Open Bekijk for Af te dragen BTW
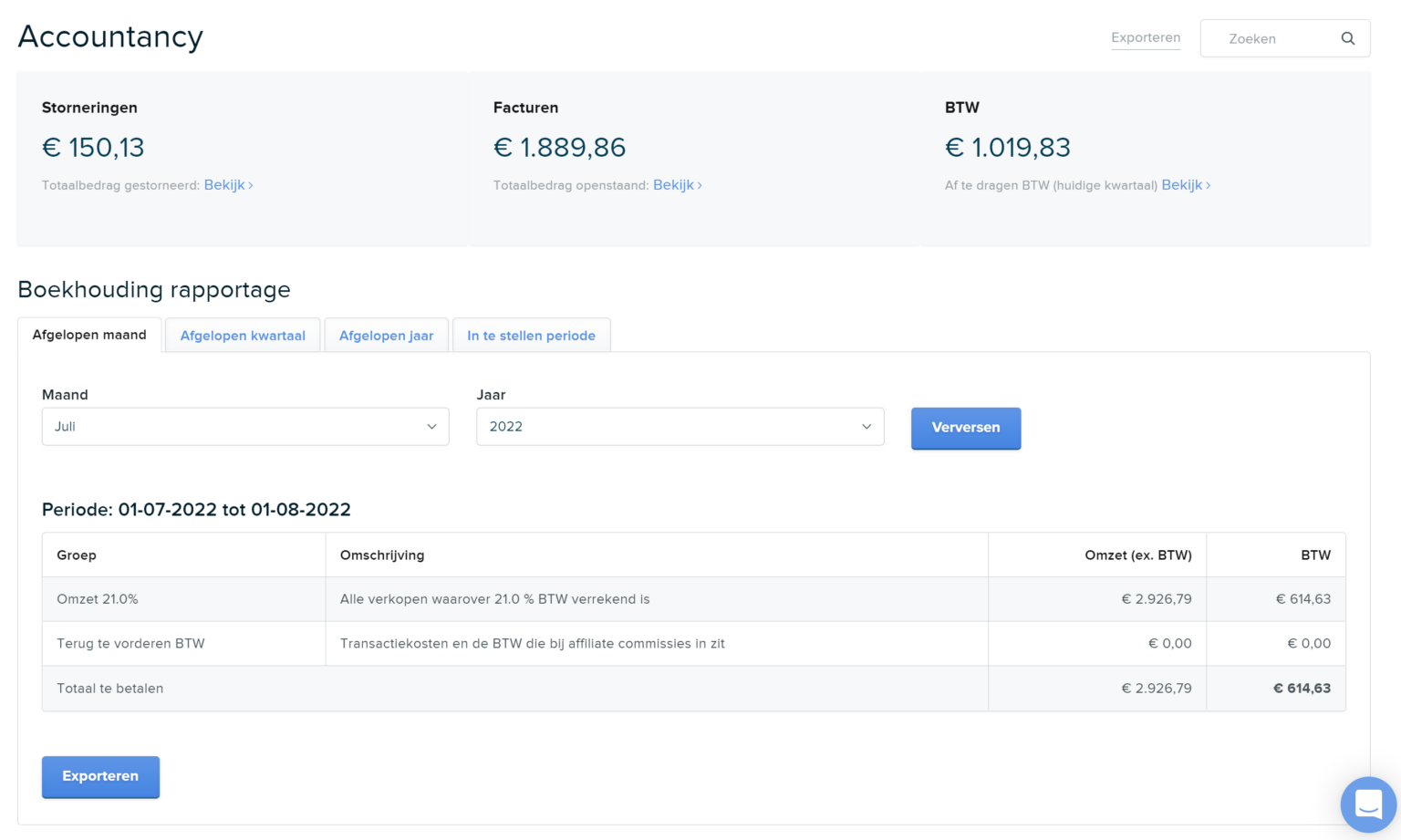The height and width of the screenshot is (840, 1401). 1182,184
